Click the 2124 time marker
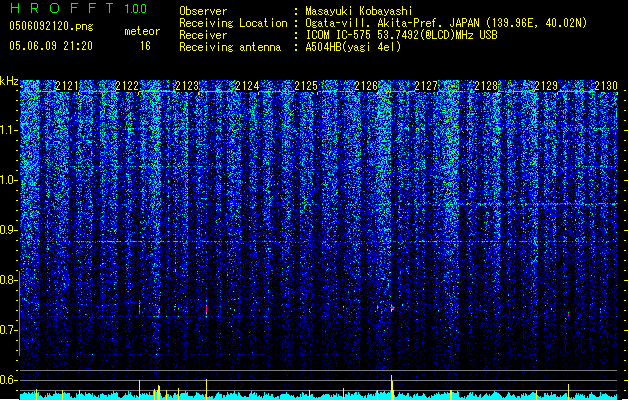This screenshot has height=400, width=629. pyautogui.click(x=247, y=85)
